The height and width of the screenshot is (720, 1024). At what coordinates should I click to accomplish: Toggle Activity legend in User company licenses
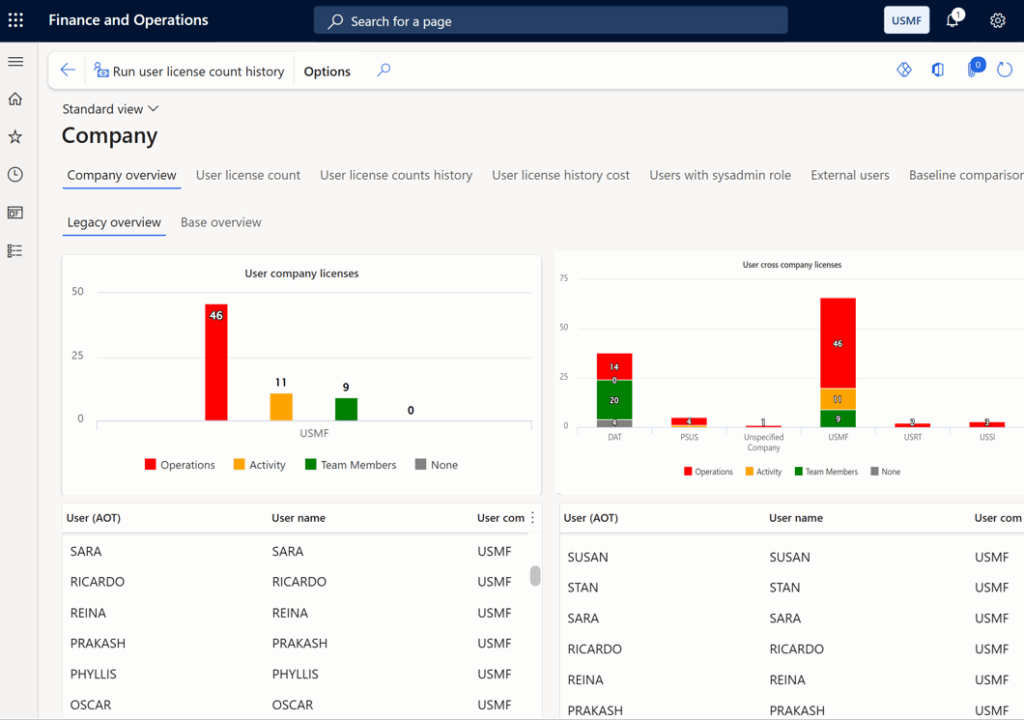click(259, 465)
